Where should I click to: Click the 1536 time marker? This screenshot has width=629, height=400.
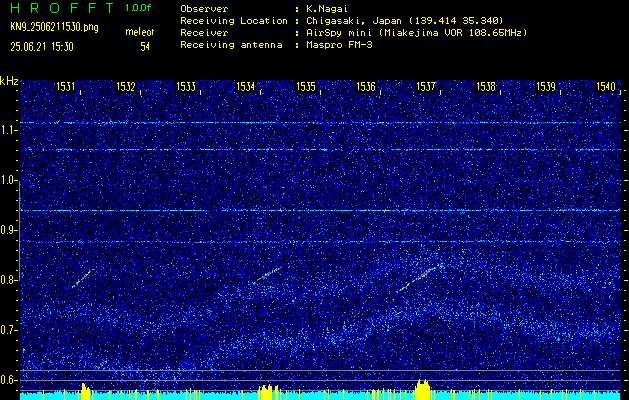click(x=366, y=87)
